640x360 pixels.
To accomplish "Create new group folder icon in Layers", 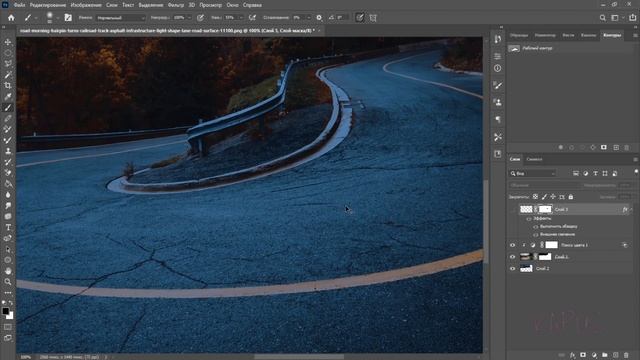I will [604, 355].
